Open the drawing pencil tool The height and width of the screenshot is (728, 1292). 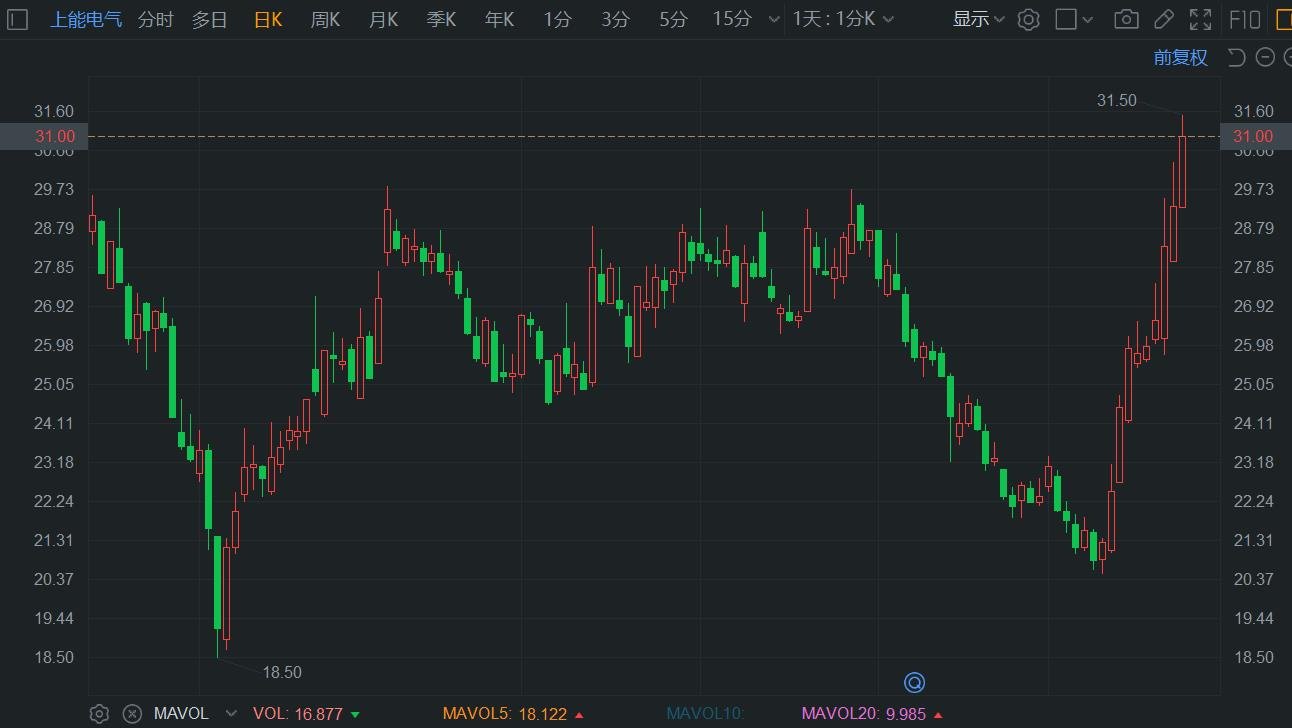(x=1164, y=19)
